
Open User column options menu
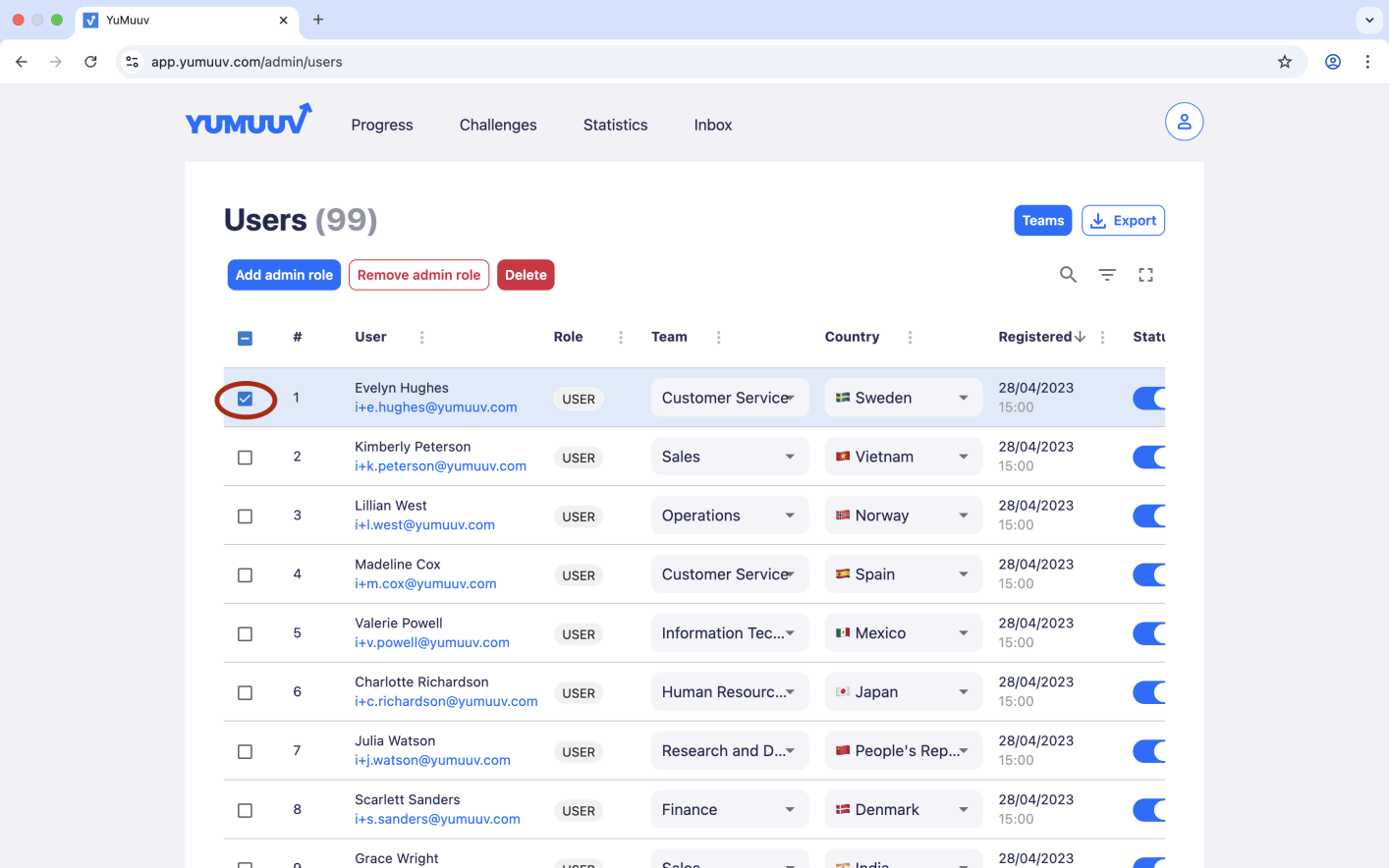tap(422, 337)
